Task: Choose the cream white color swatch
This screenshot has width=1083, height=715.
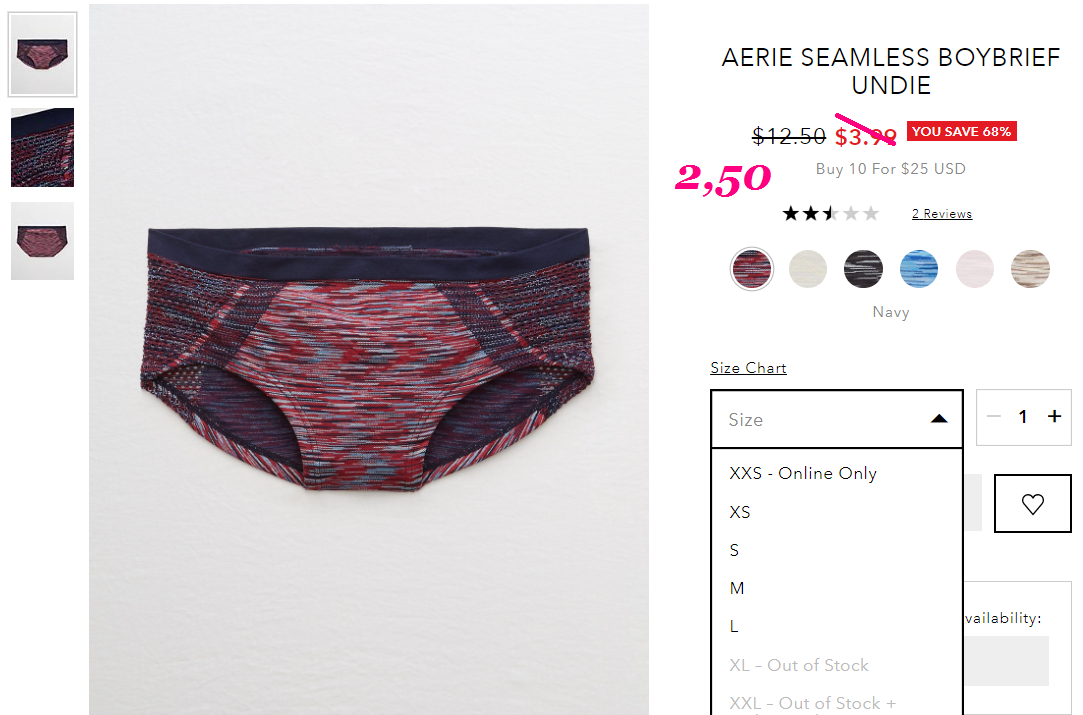Action: pos(807,269)
